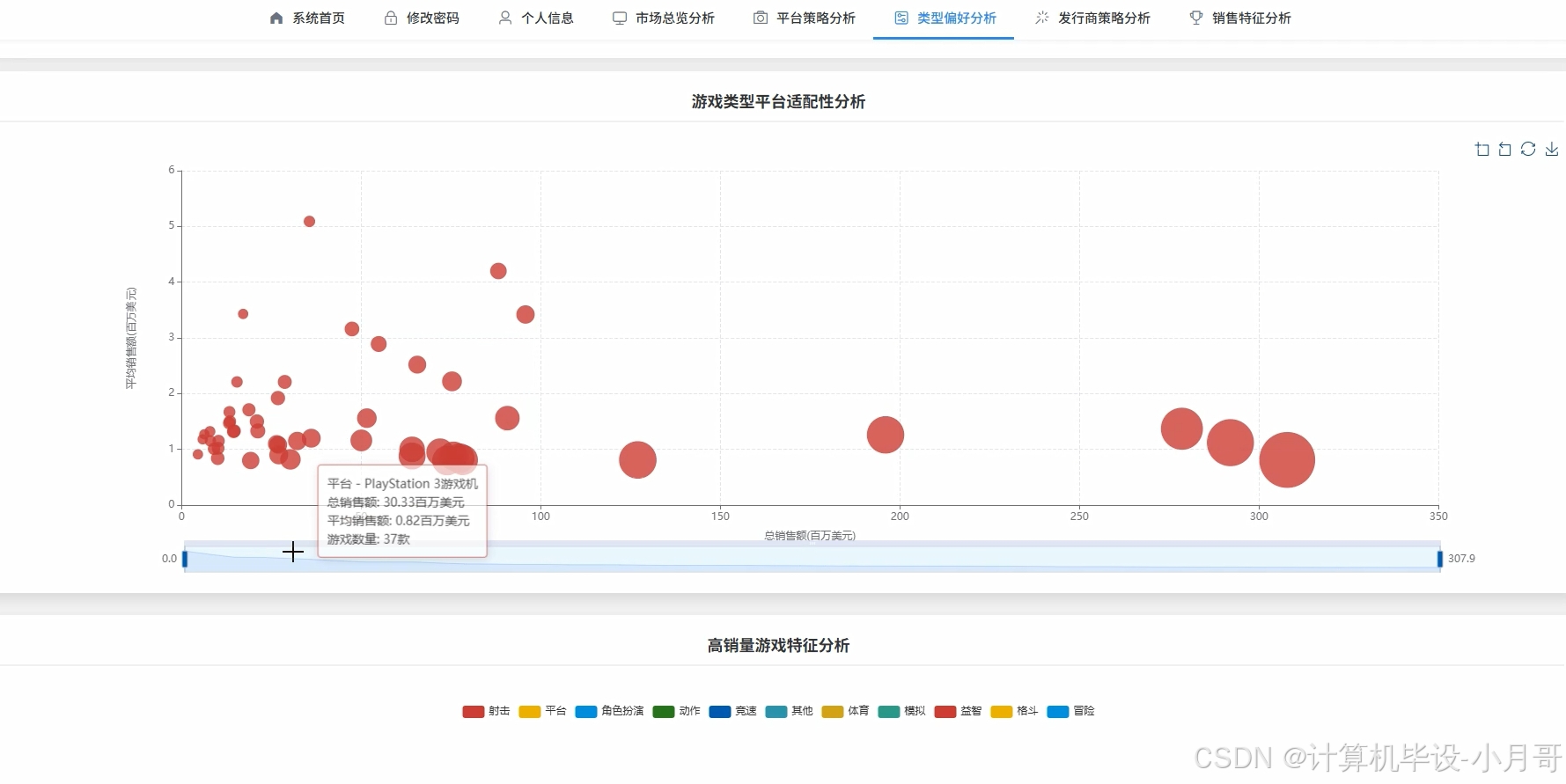This screenshot has width=1566, height=784.
Task: Toggle the 平台 legend series
Action: coord(543,711)
